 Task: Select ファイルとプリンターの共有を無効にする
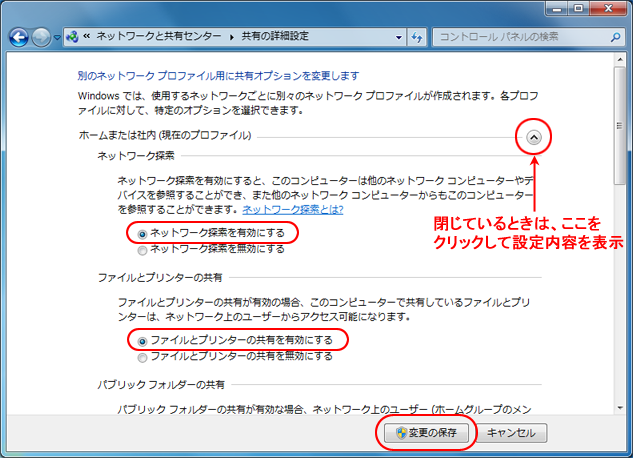coord(236,357)
